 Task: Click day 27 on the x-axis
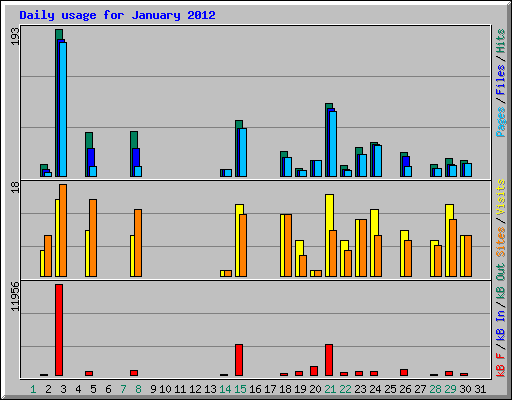[x=420, y=389]
